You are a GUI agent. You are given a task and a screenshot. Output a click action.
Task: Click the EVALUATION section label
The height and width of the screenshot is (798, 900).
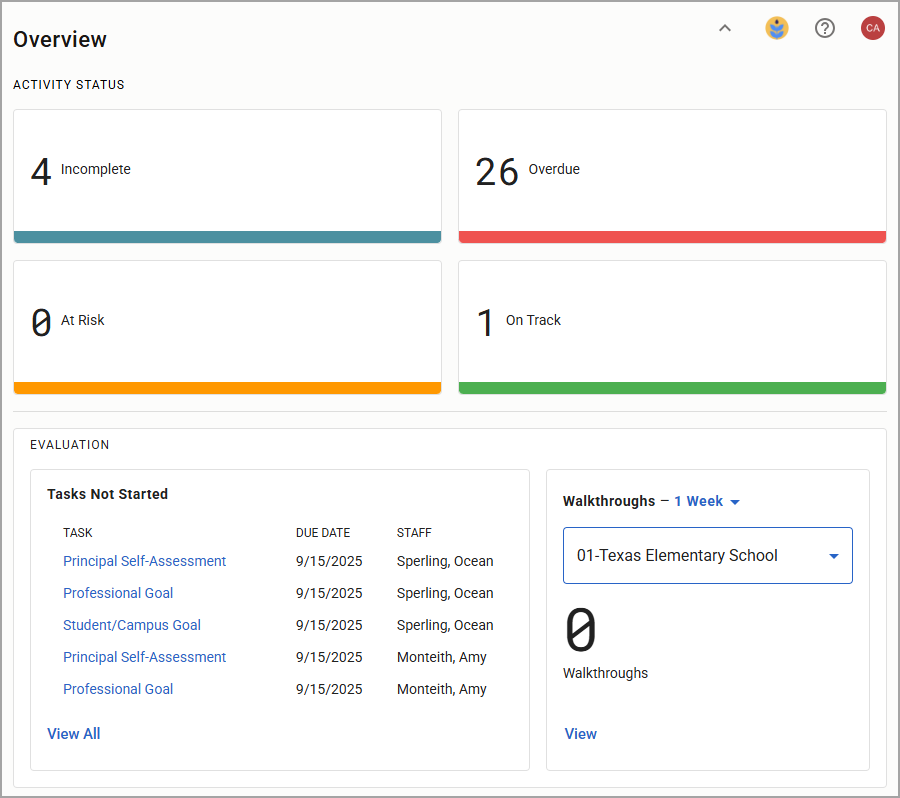[x=69, y=445]
